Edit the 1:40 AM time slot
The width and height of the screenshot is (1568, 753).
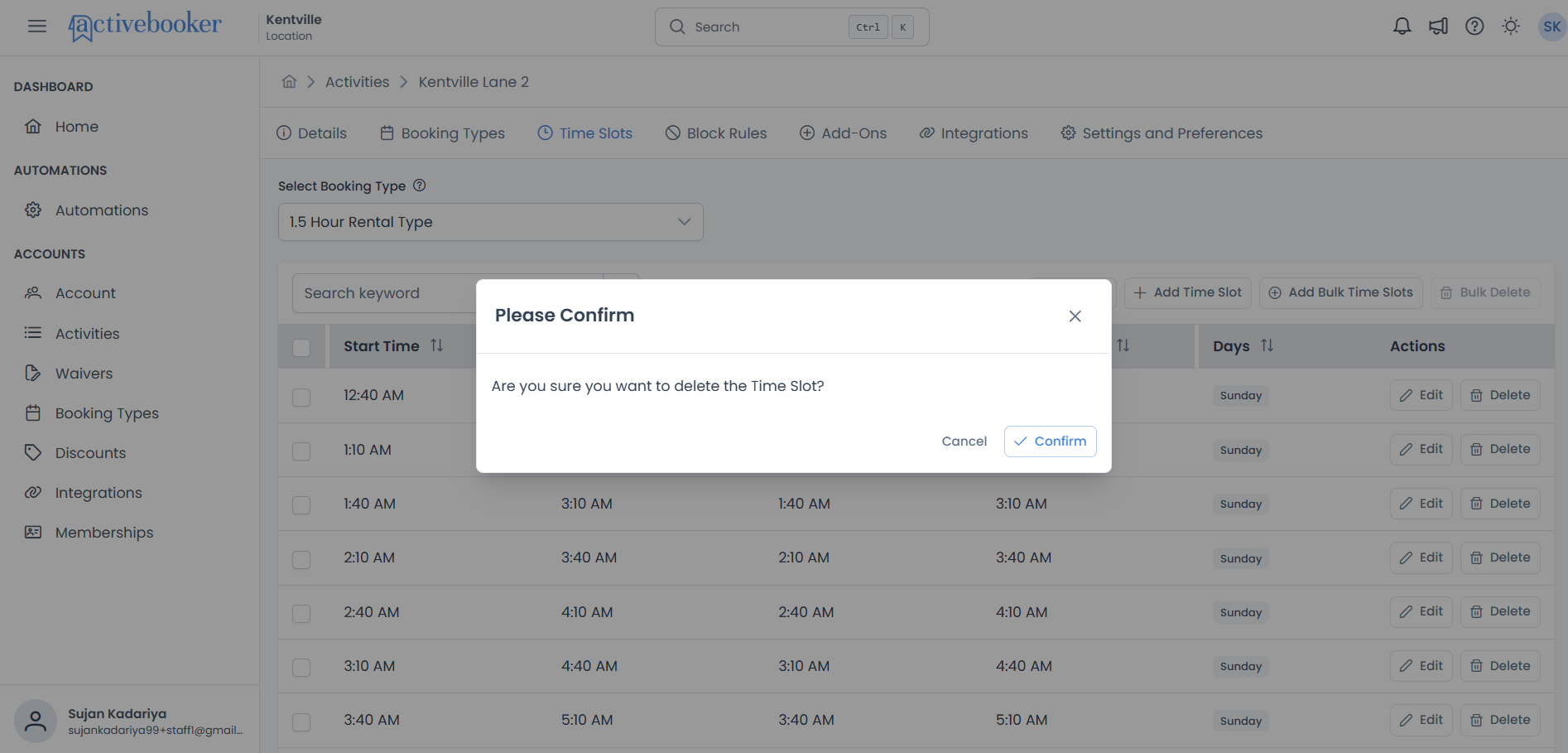pos(1421,504)
